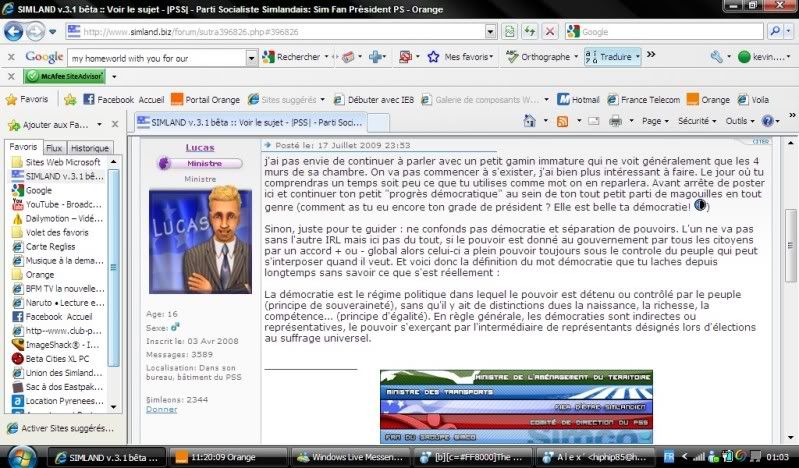Expand Google toolbar search box dropdown

click(251, 58)
